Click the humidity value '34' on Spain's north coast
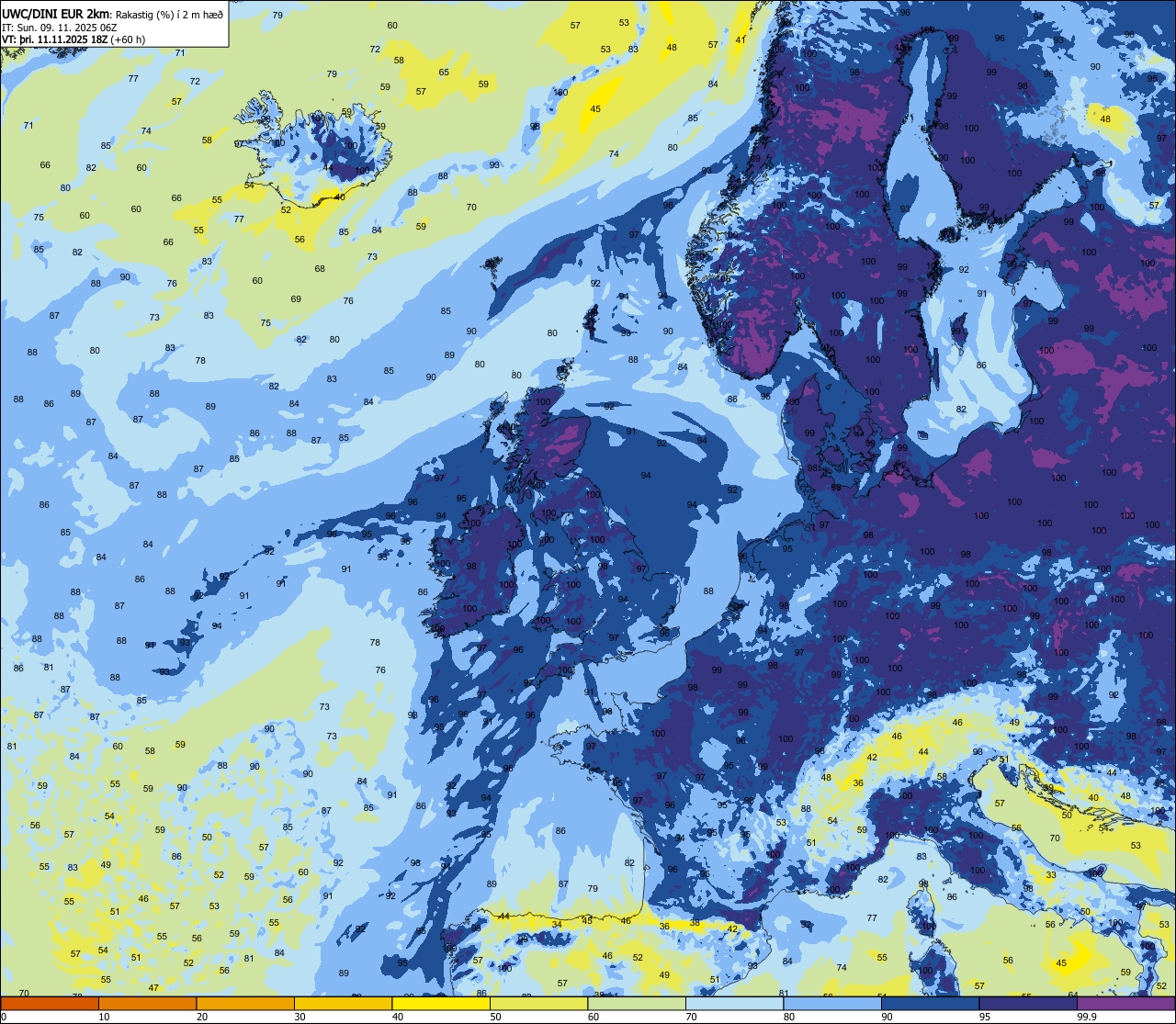The image size is (1176, 1024). (x=557, y=924)
